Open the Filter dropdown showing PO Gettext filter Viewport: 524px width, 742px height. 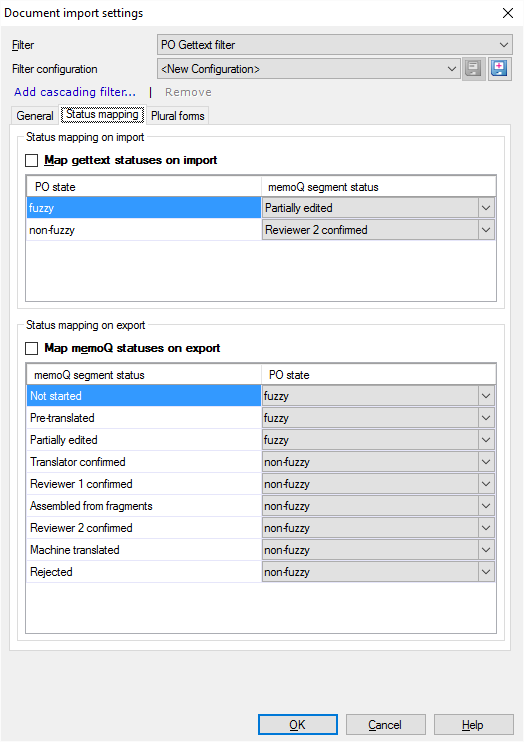[334, 45]
